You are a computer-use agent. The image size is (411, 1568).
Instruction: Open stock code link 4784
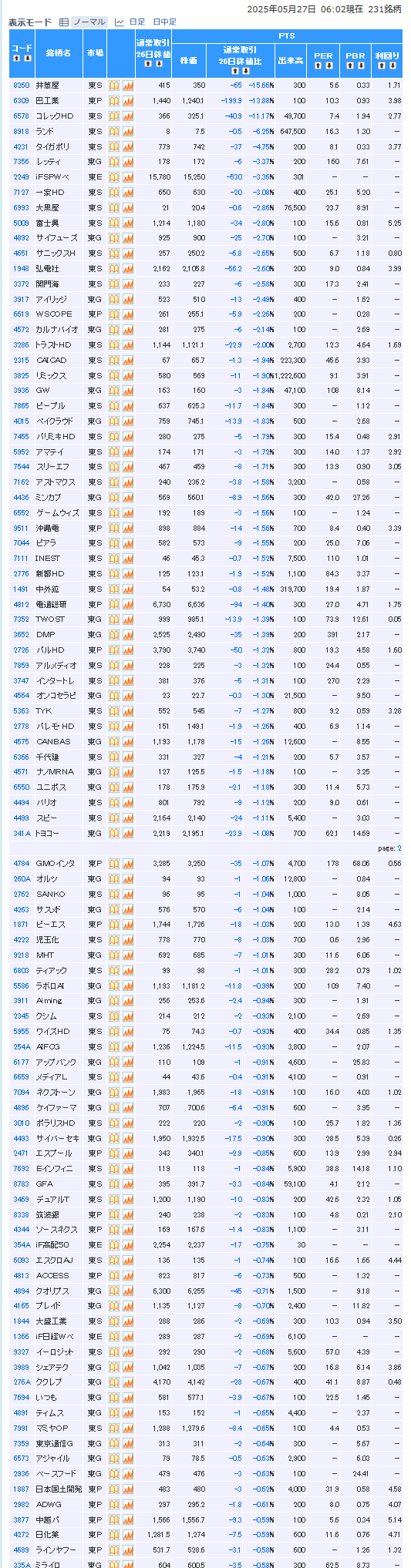pyautogui.click(x=21, y=864)
